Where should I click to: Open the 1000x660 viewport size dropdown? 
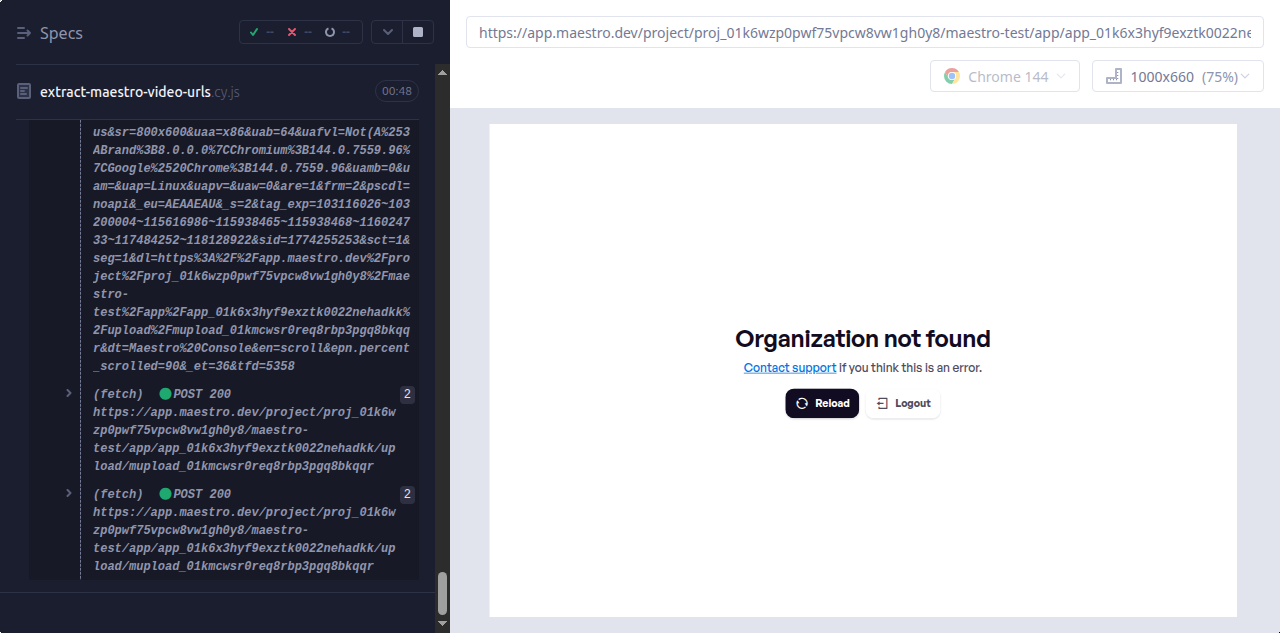(x=1177, y=77)
